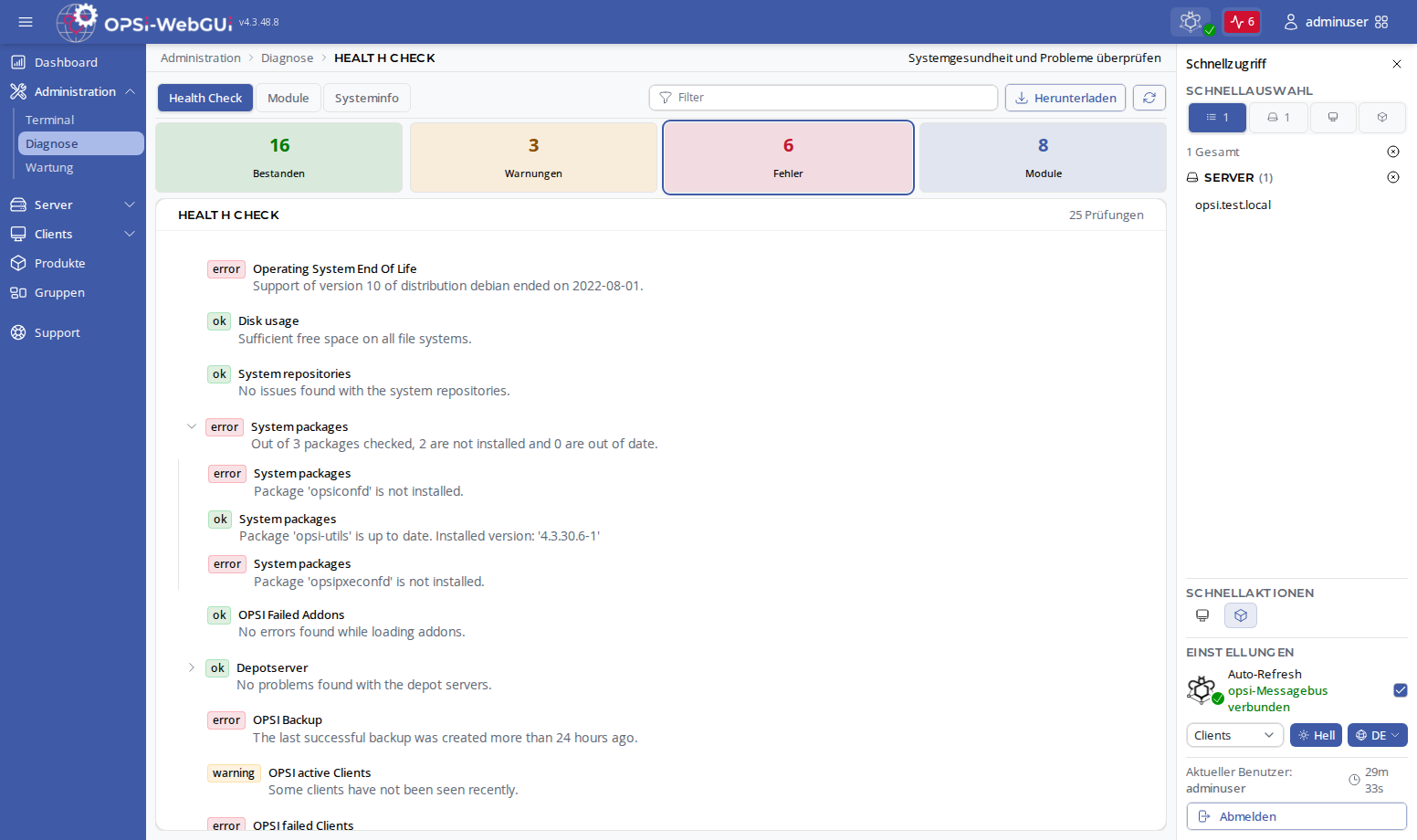
Task: Click the Diagnose breadcrumb link
Action: [x=287, y=58]
